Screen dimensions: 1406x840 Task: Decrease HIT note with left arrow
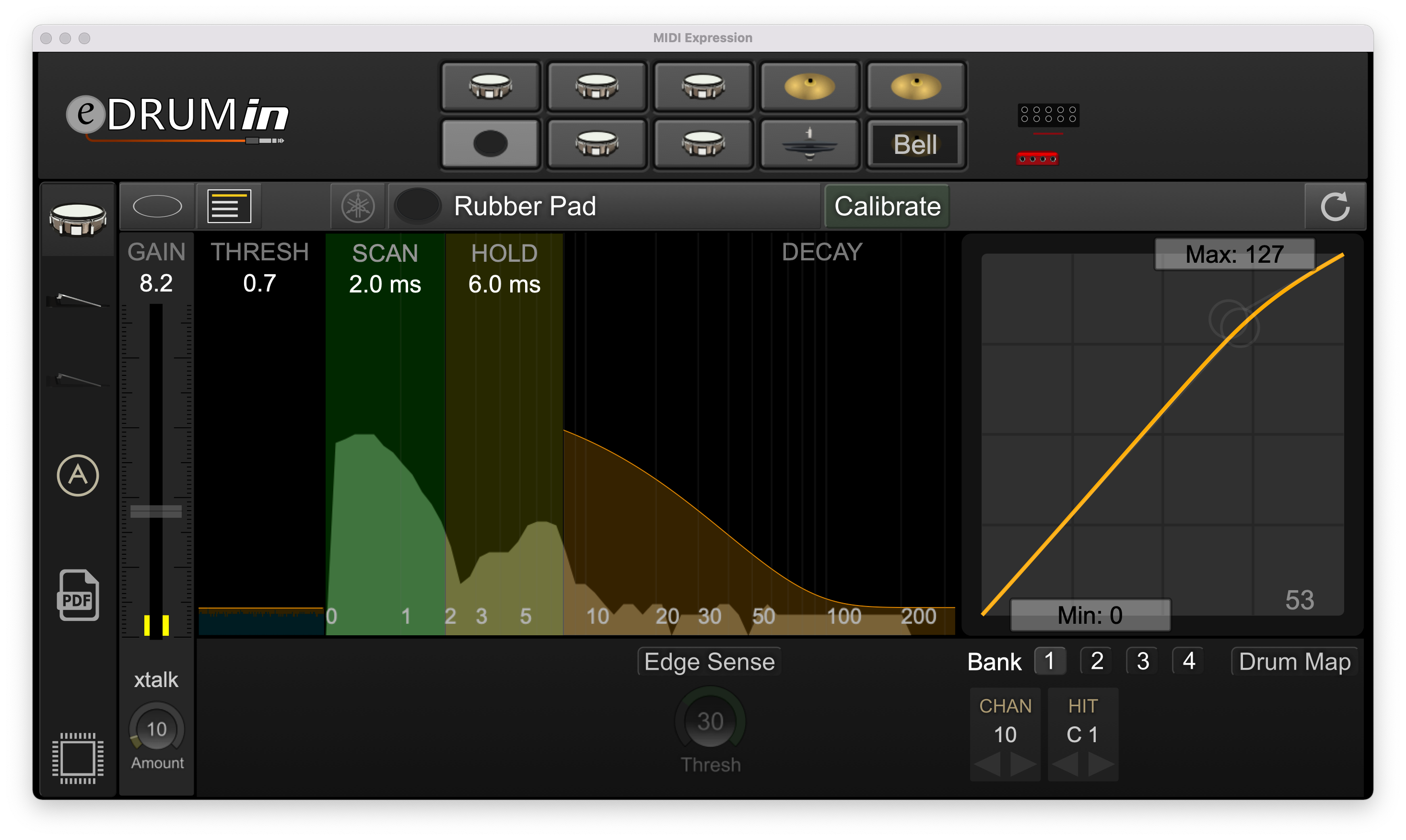(x=1065, y=765)
